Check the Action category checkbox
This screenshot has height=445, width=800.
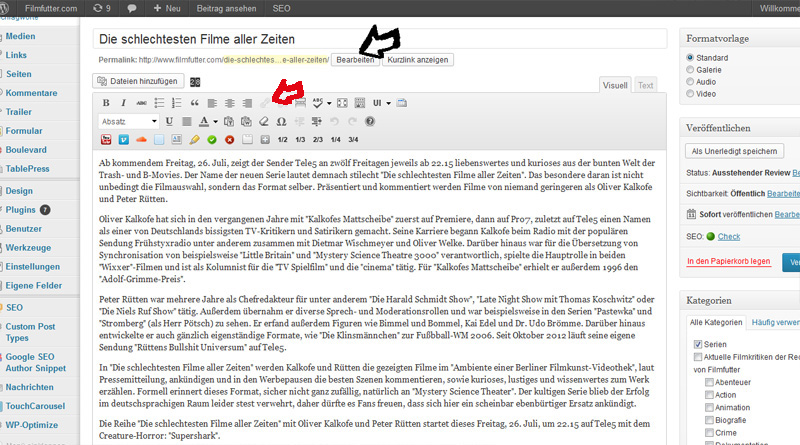(709, 394)
